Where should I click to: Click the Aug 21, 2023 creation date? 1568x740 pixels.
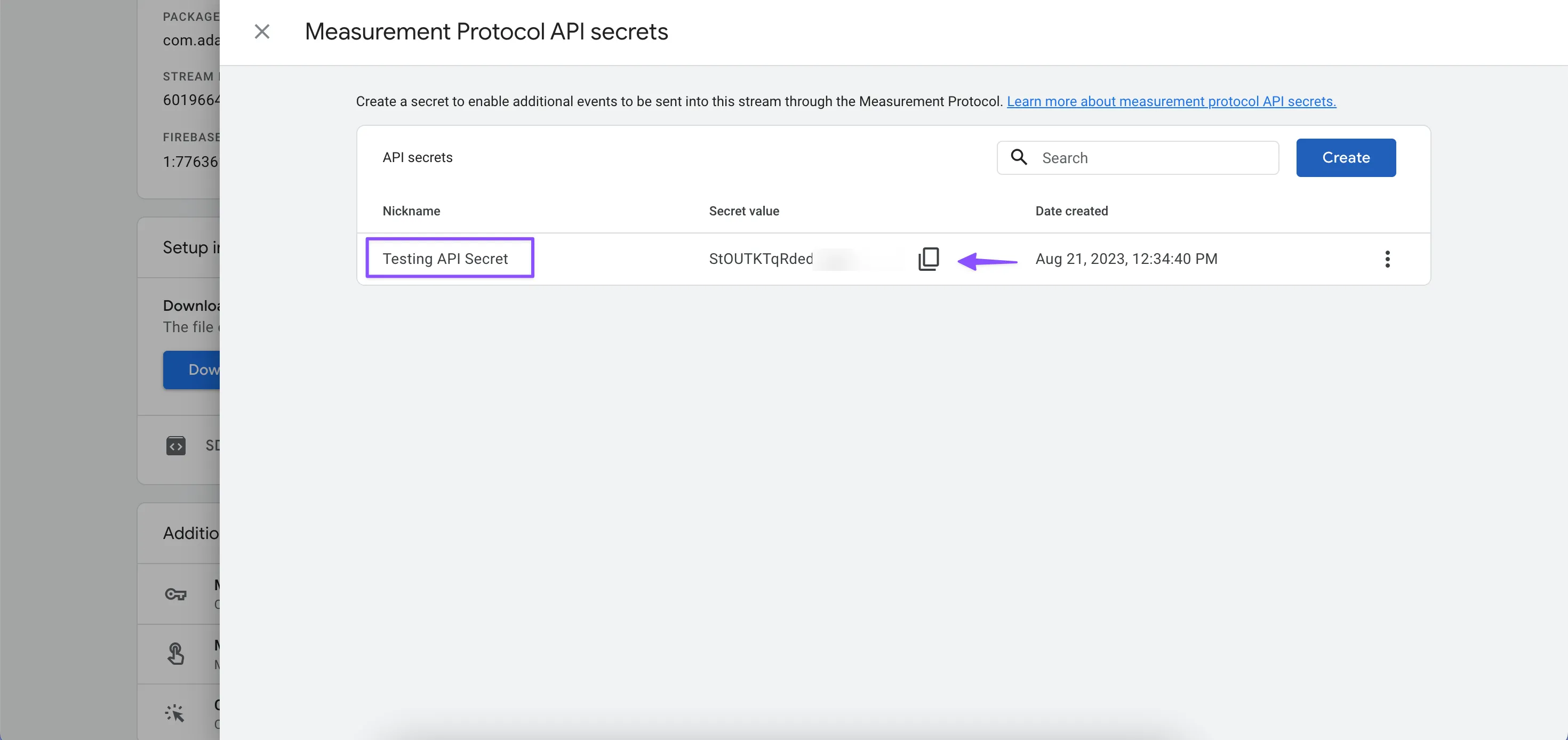click(1126, 259)
